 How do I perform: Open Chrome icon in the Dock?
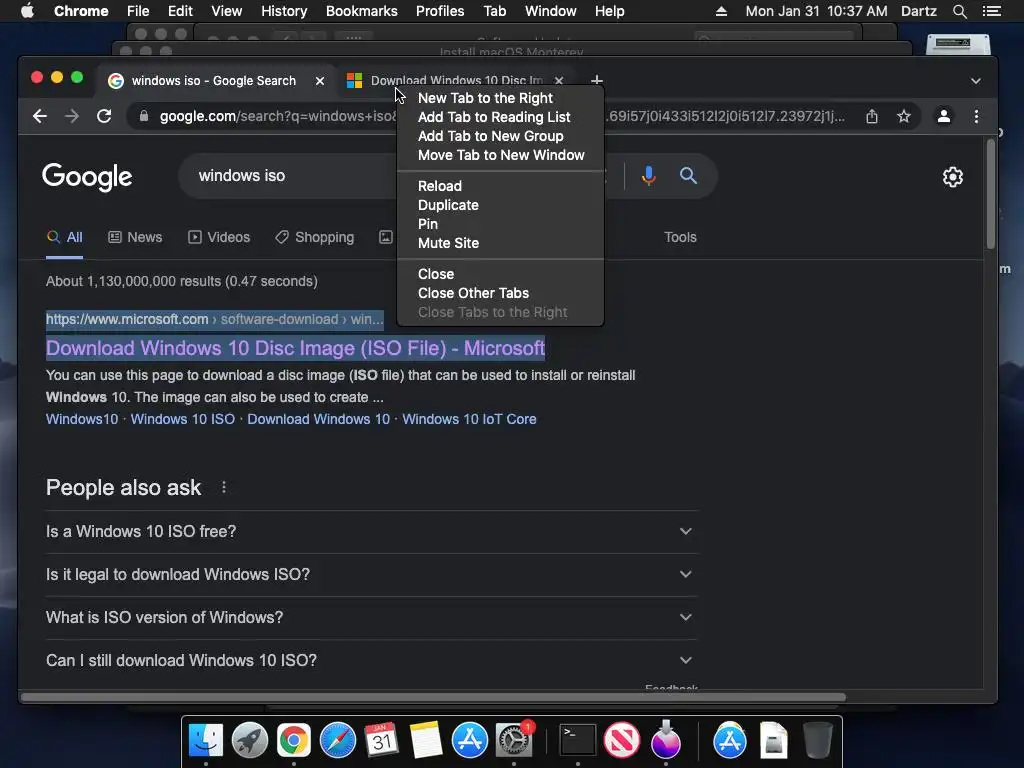pos(294,741)
